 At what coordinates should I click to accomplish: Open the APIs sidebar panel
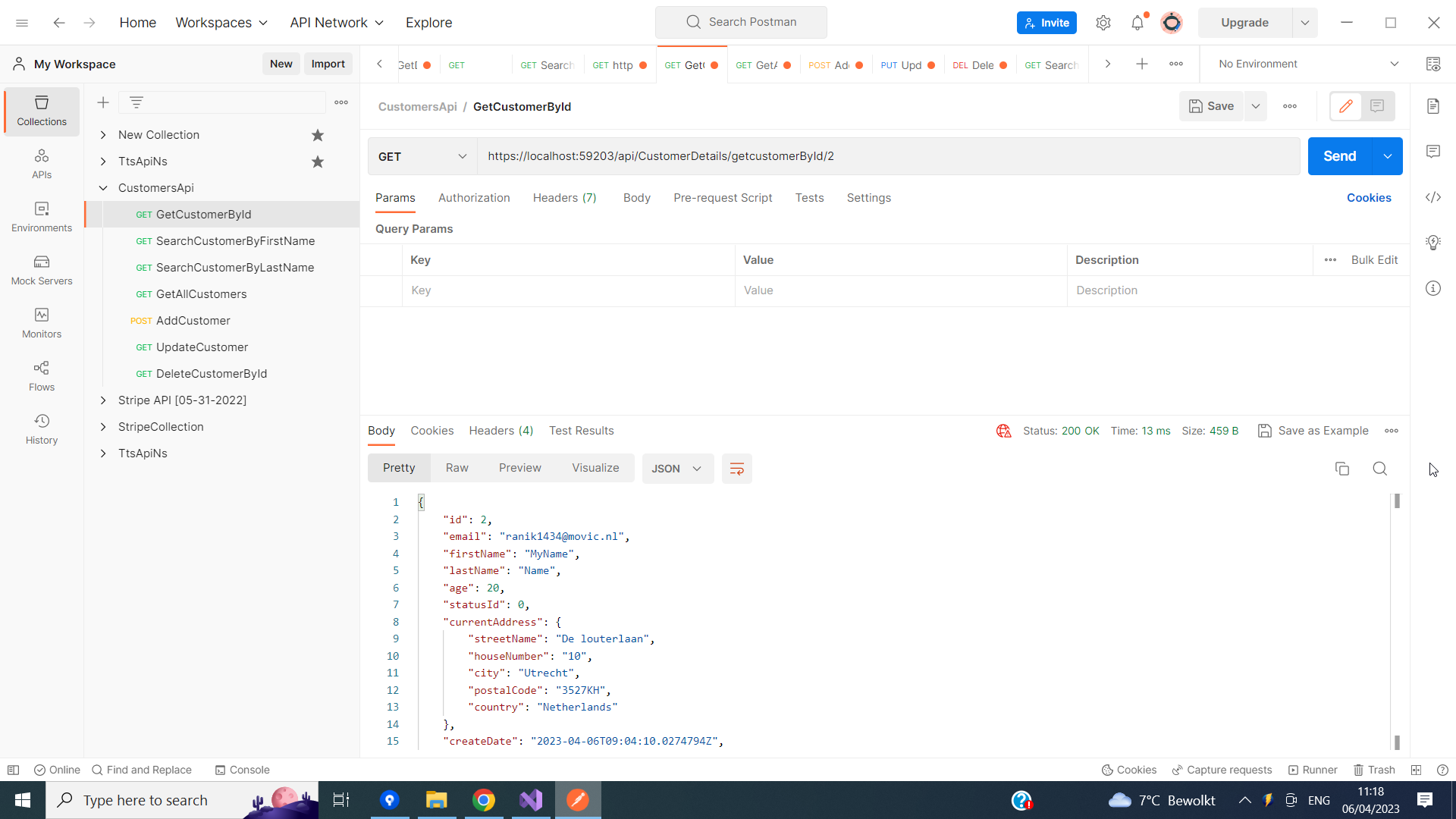click(x=42, y=164)
